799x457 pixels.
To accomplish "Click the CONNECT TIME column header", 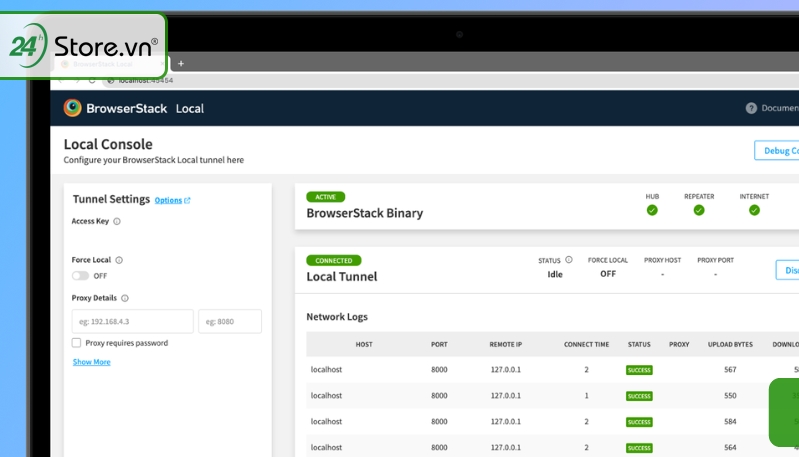I will tap(587, 344).
